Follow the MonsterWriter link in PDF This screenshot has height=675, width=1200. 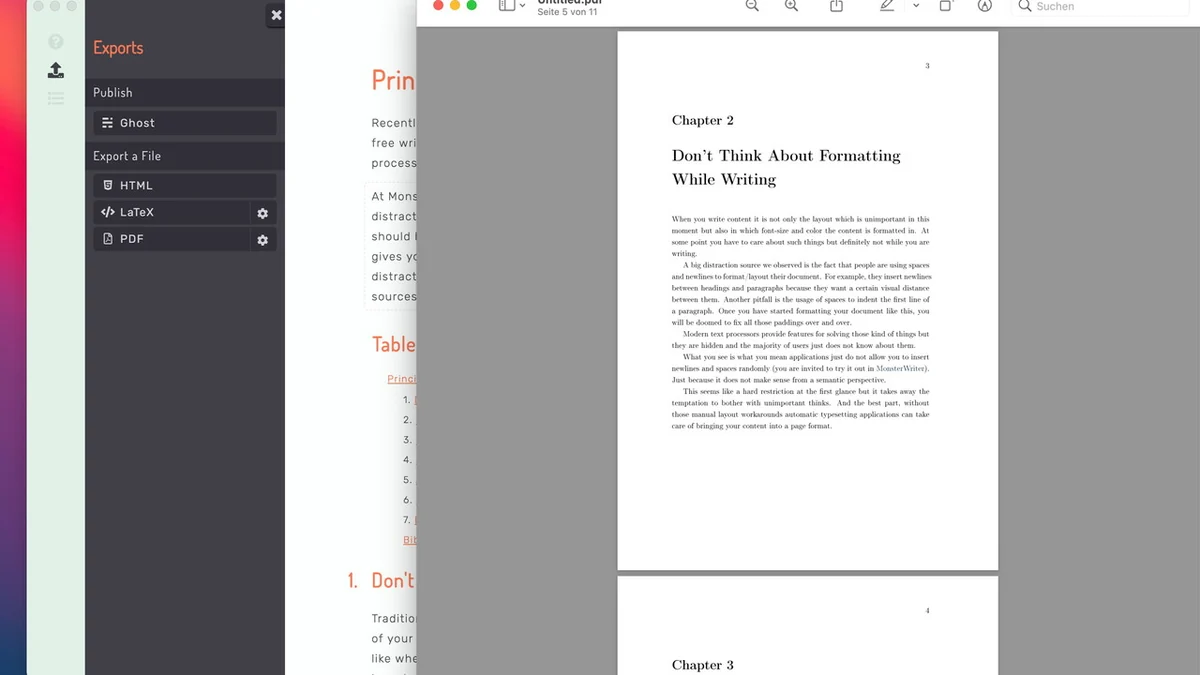point(901,369)
